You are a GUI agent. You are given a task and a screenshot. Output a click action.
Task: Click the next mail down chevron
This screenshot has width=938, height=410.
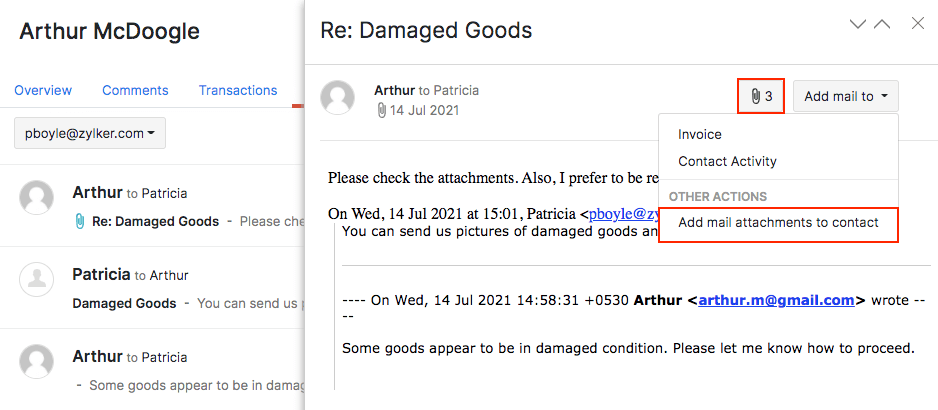[857, 25]
